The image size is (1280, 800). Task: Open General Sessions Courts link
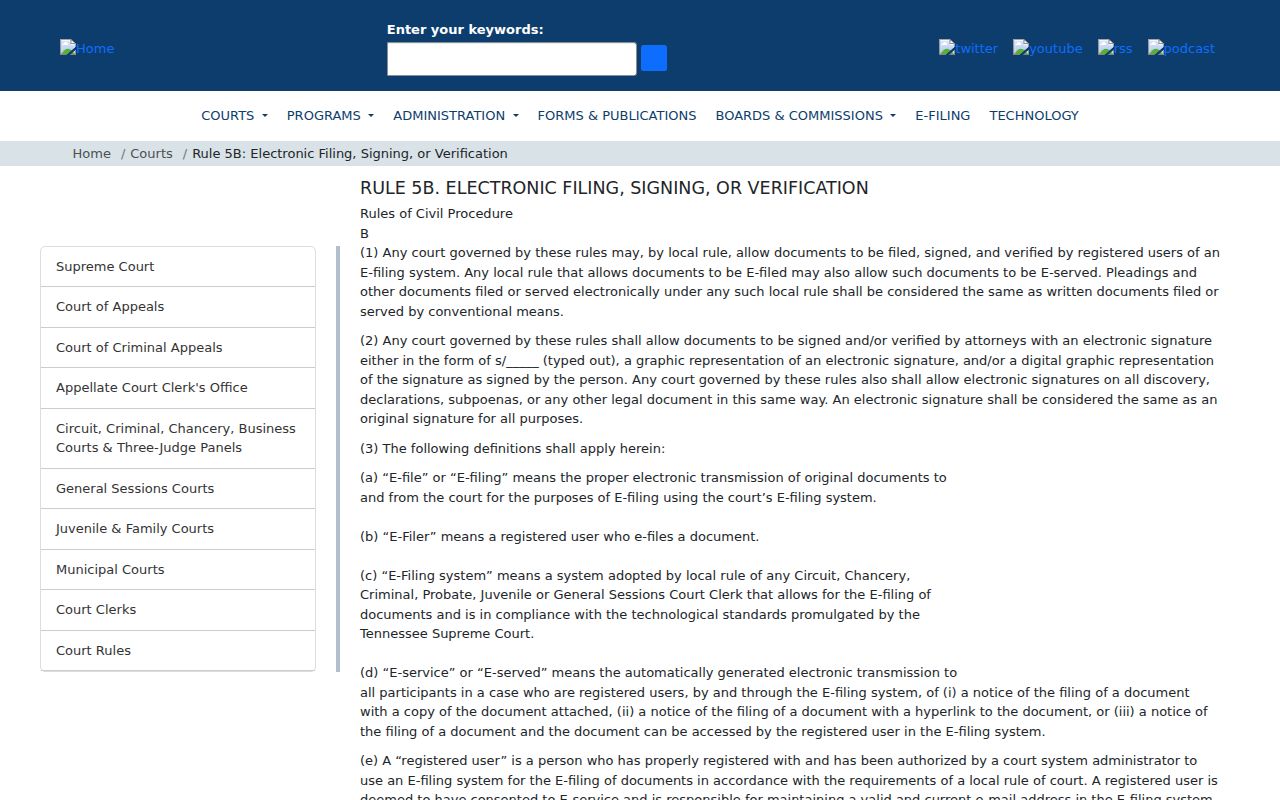click(x=178, y=489)
